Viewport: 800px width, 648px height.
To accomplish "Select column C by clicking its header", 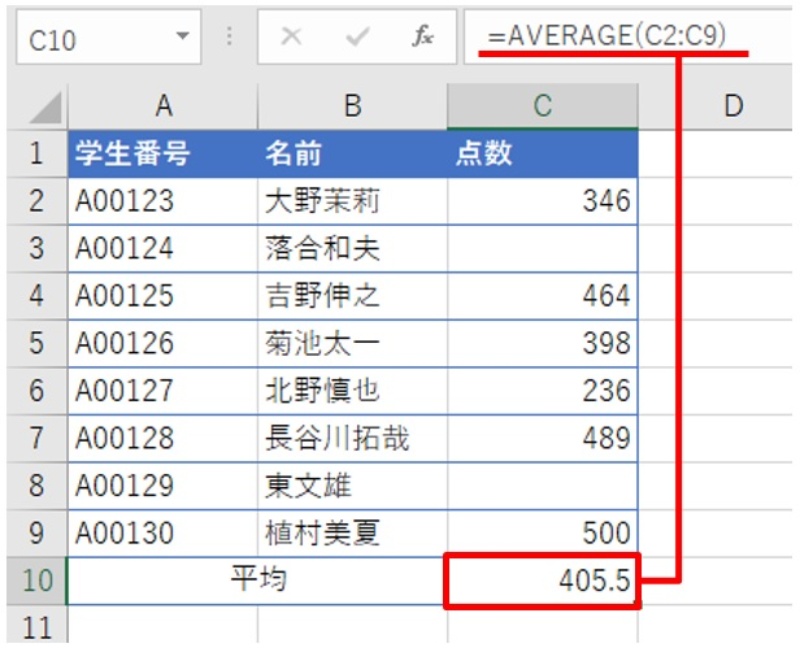I will tap(543, 103).
